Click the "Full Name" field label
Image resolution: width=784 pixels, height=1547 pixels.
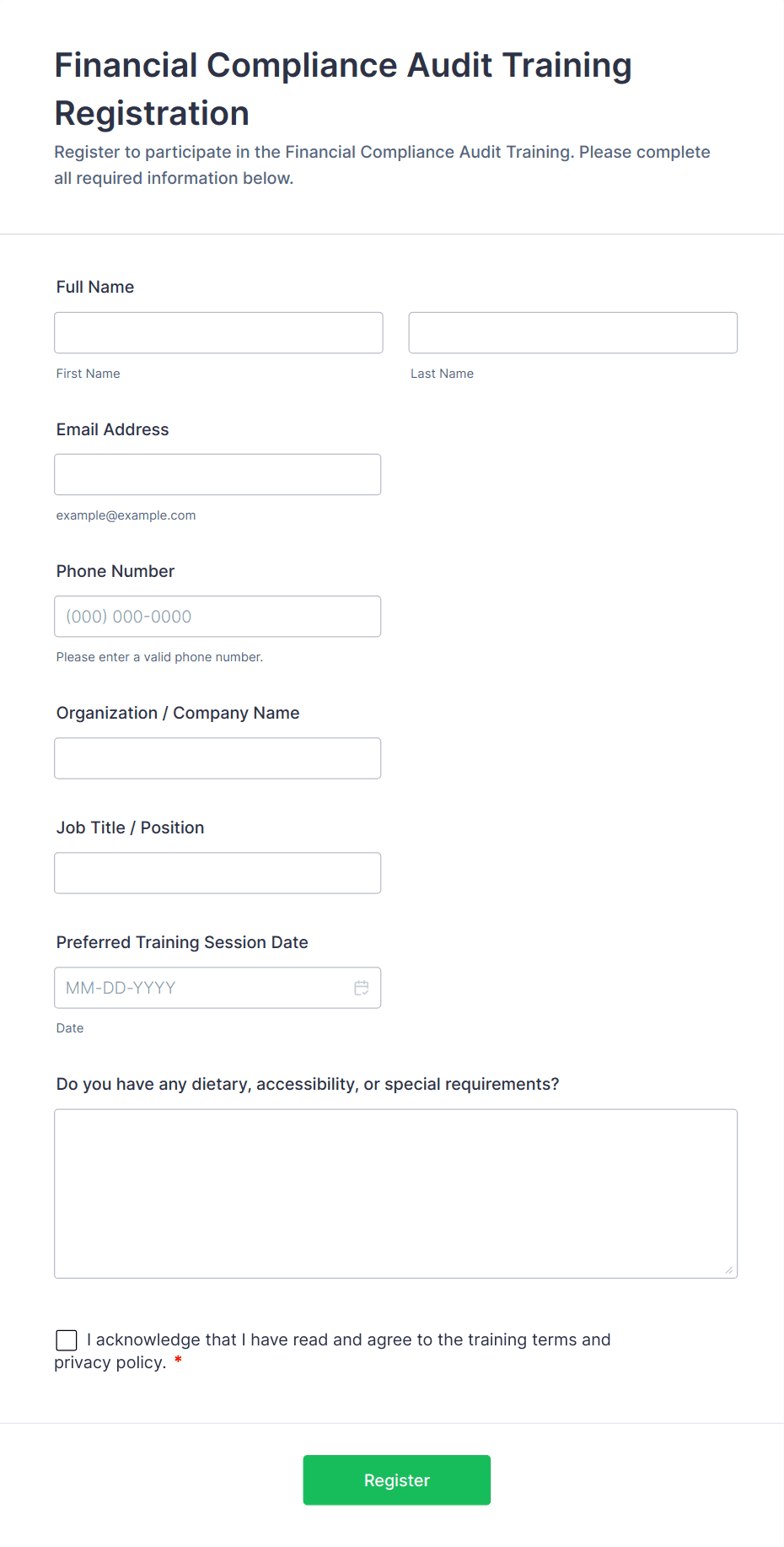coord(95,287)
